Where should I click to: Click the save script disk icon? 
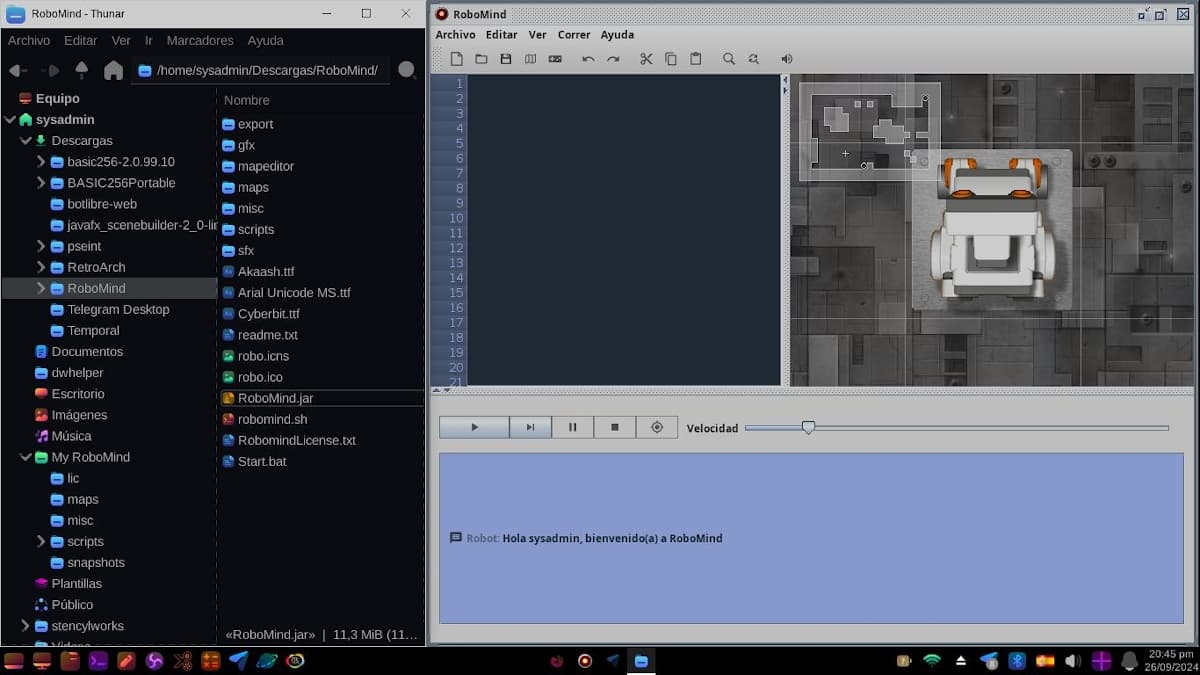pyautogui.click(x=506, y=59)
